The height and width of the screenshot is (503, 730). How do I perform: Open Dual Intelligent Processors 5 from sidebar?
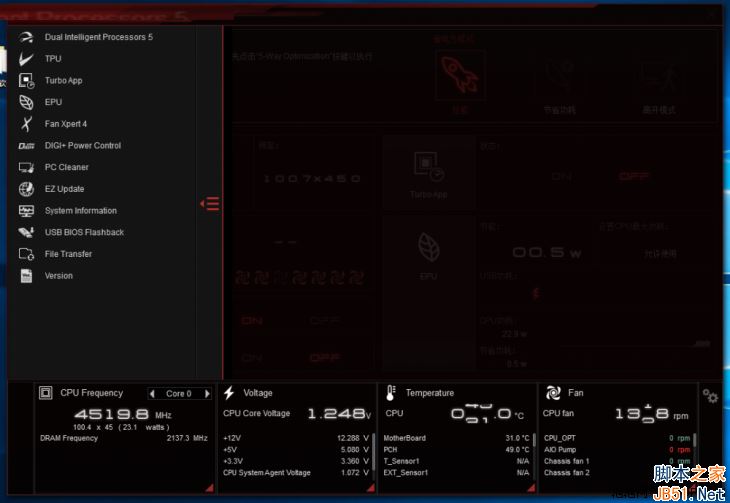click(99, 37)
